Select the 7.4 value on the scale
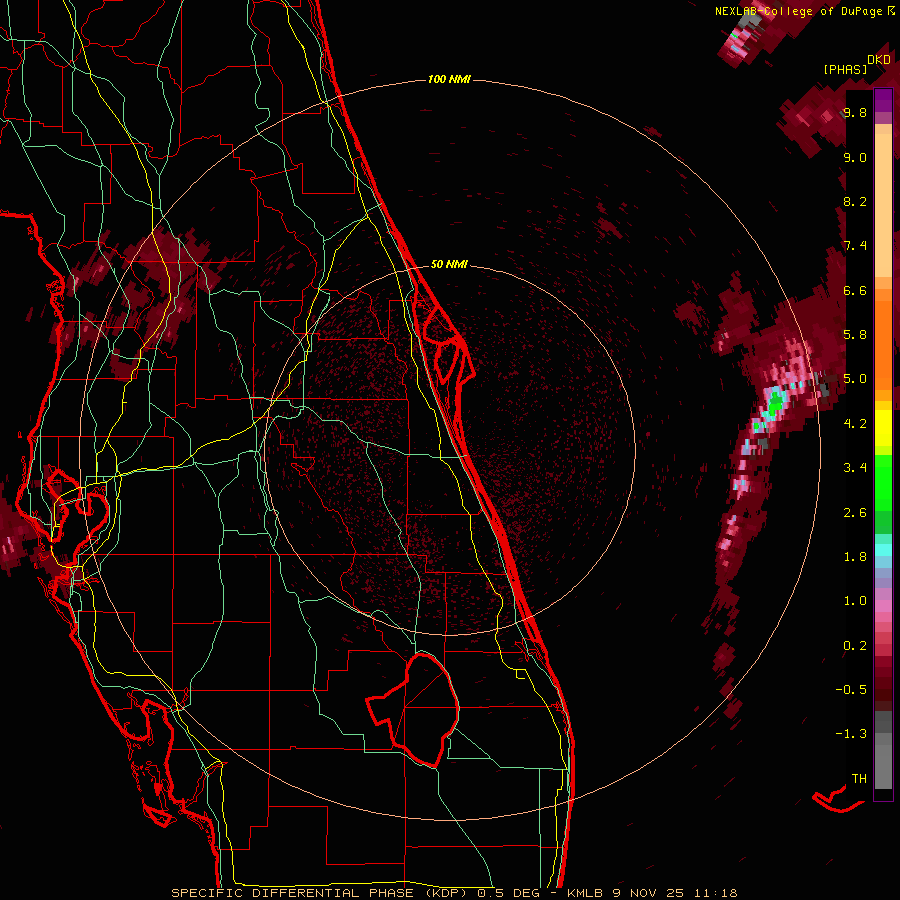This screenshot has height=900, width=900. pyautogui.click(x=855, y=246)
